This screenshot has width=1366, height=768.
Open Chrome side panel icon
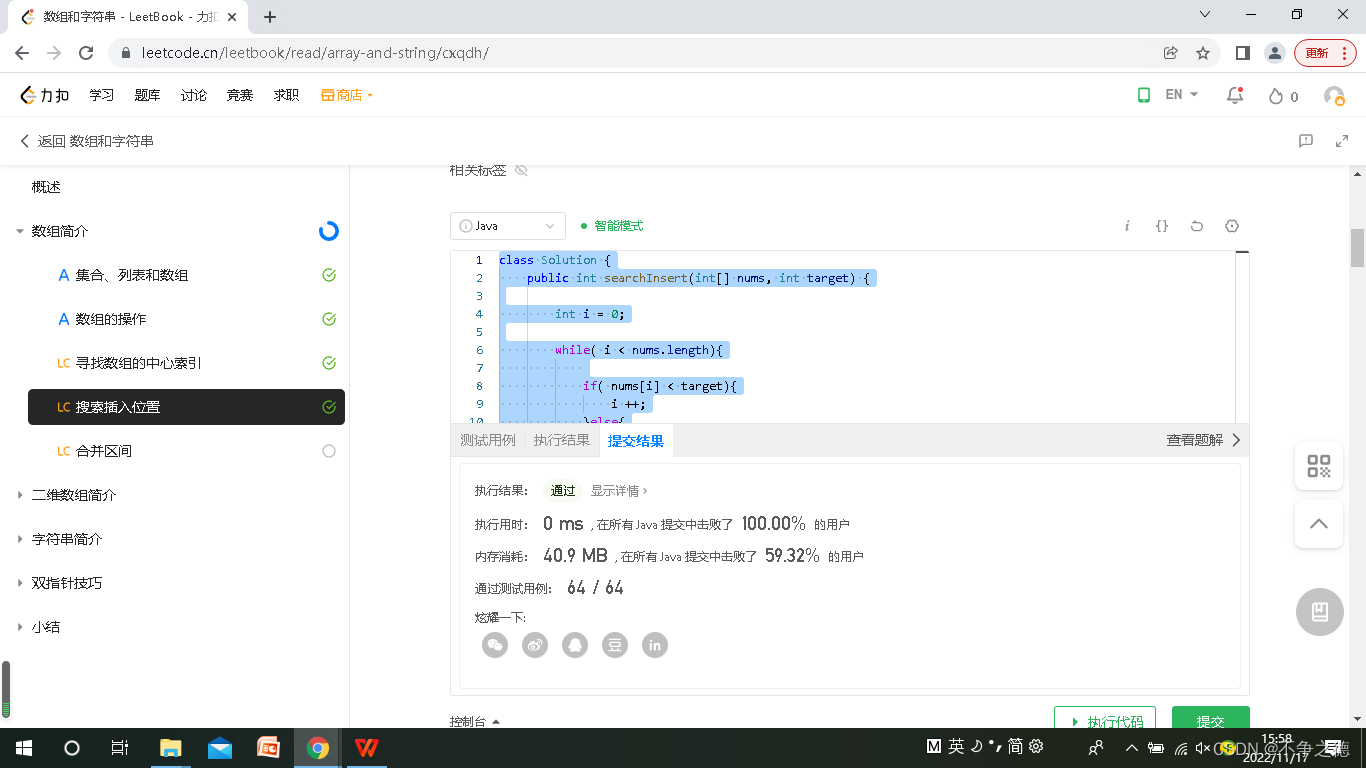(x=1243, y=53)
